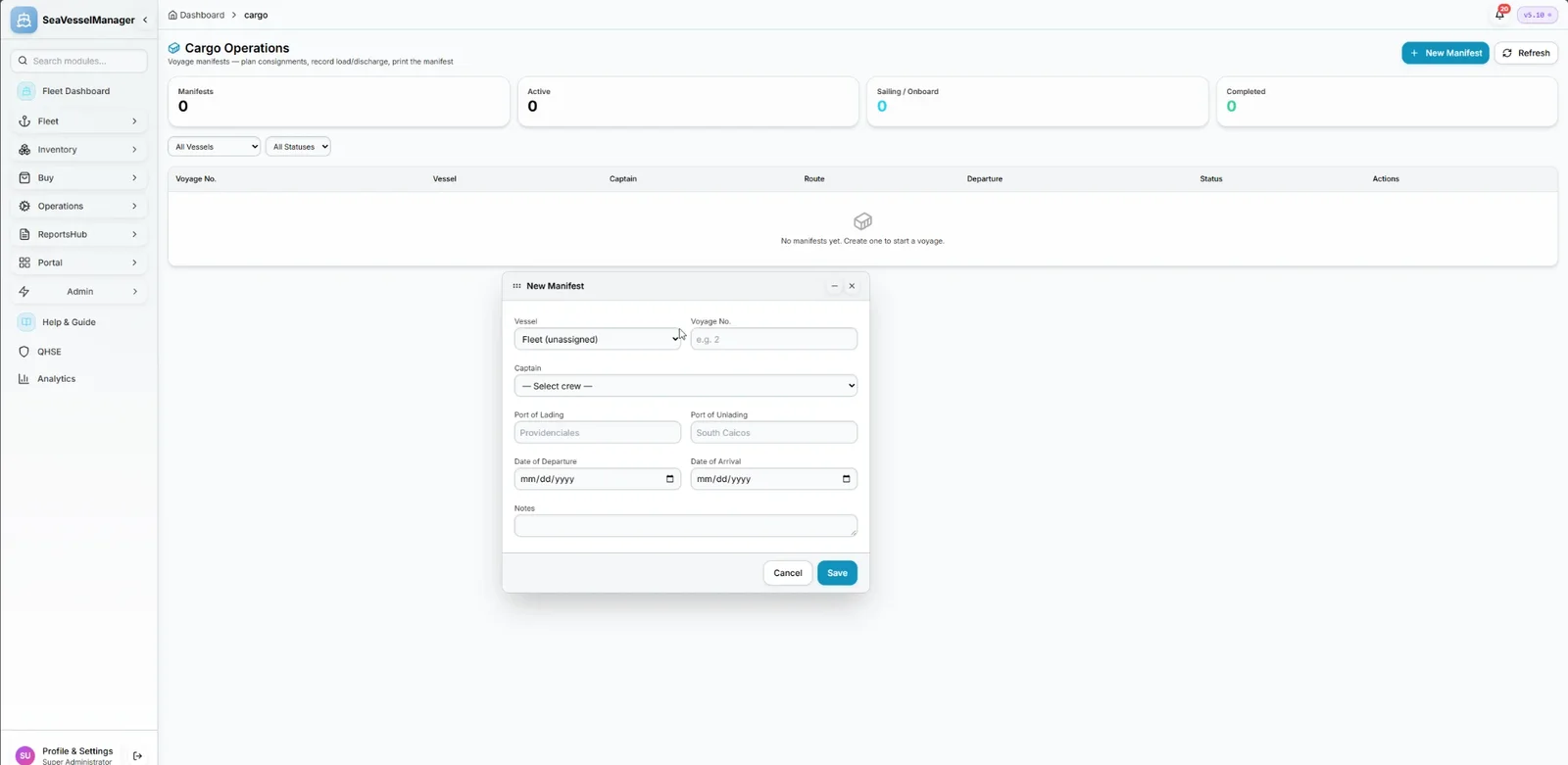
Task: Click the drag handle on New Manifest dialog
Action: click(516, 286)
